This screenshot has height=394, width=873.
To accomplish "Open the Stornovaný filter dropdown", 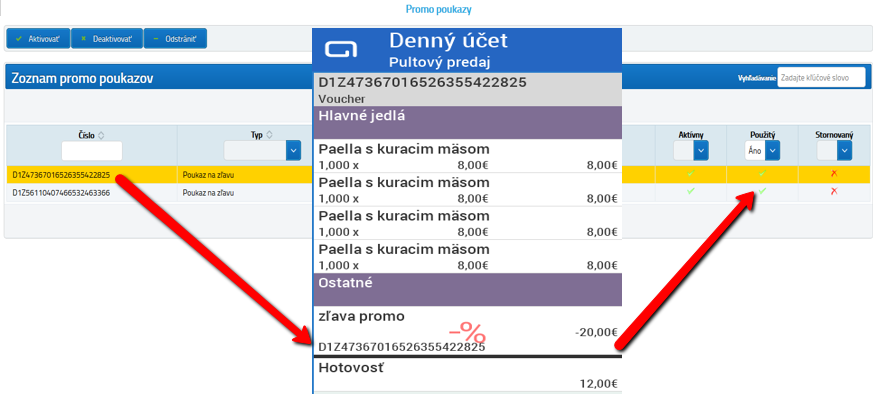I will coord(845,151).
